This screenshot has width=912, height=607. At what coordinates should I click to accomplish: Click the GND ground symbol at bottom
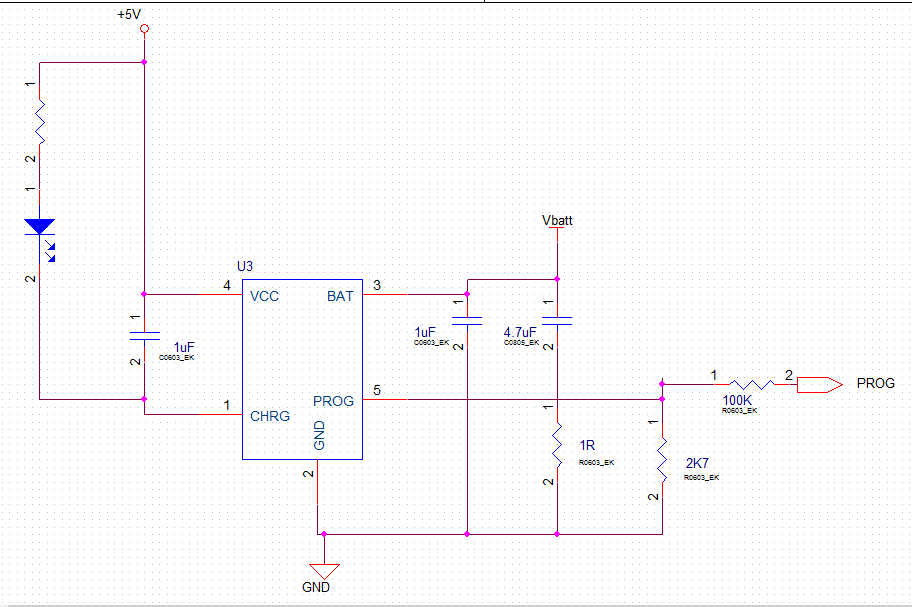click(x=322, y=568)
